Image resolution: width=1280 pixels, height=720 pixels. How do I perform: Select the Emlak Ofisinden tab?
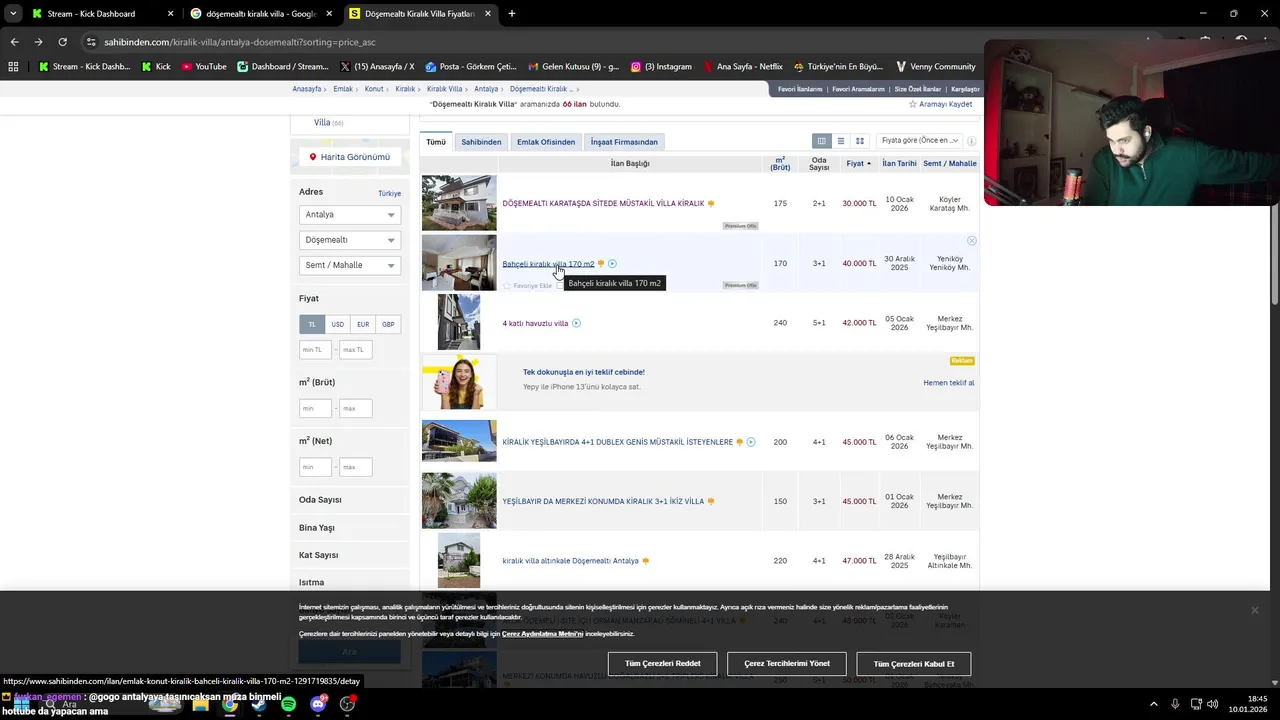pyautogui.click(x=546, y=142)
